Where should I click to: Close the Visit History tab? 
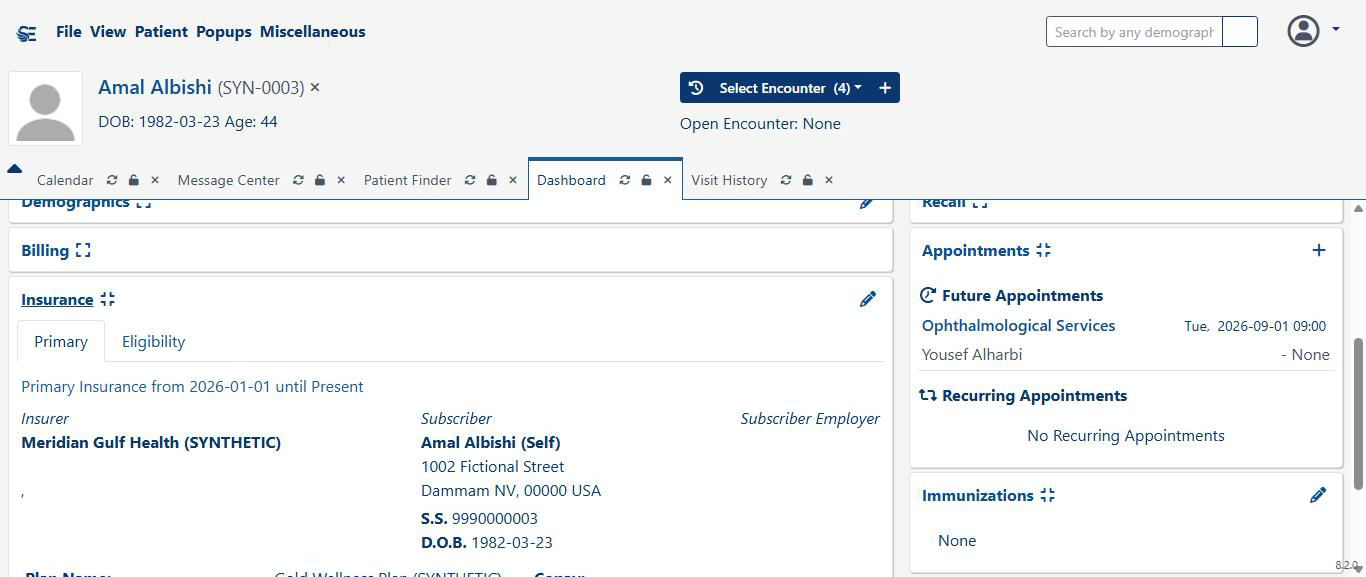click(829, 180)
